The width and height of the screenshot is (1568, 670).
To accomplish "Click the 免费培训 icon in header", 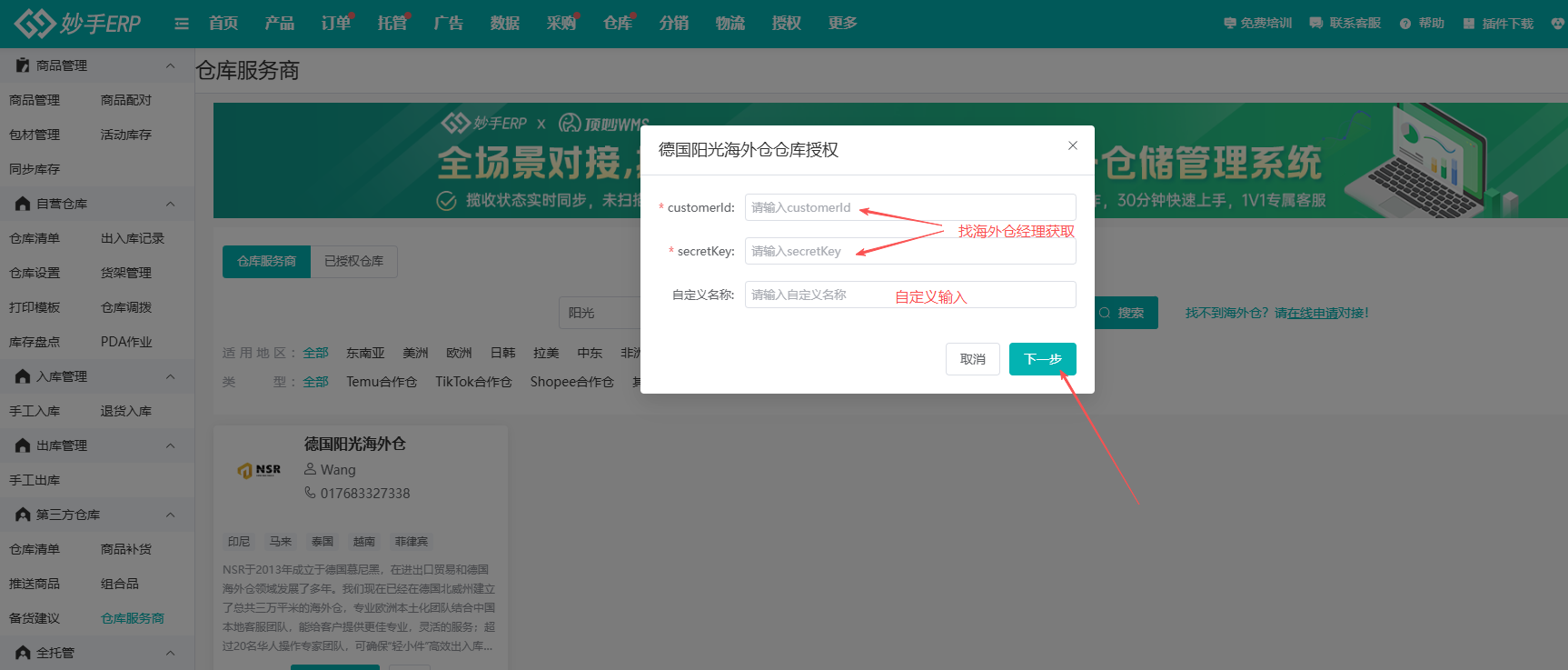I will click(1230, 24).
